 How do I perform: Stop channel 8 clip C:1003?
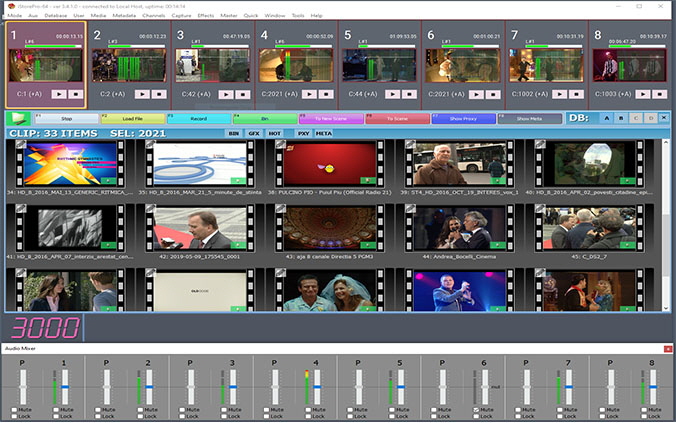pos(659,94)
